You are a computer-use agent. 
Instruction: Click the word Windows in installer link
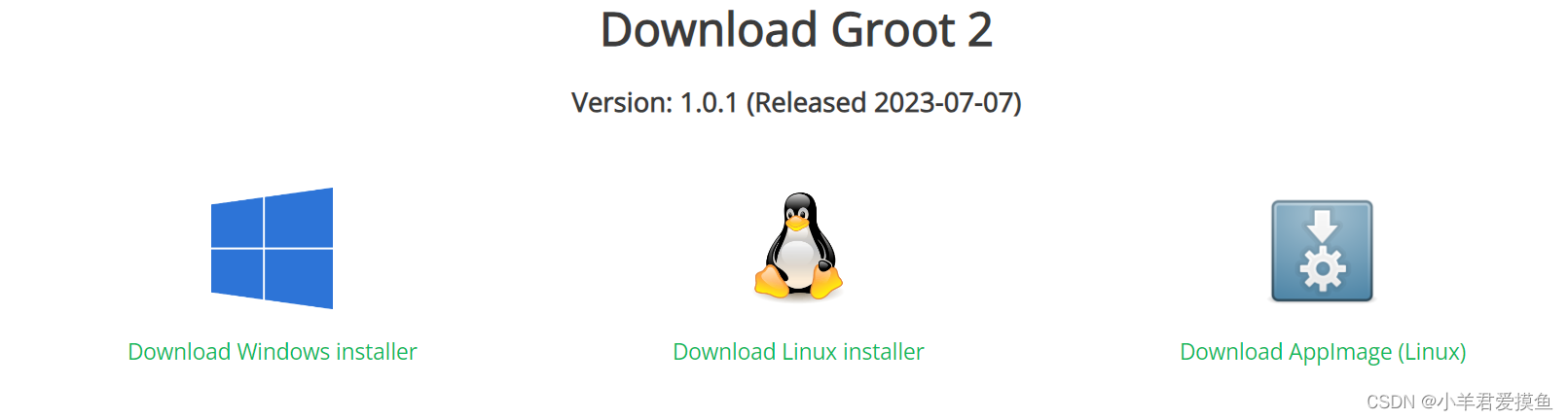click(283, 352)
